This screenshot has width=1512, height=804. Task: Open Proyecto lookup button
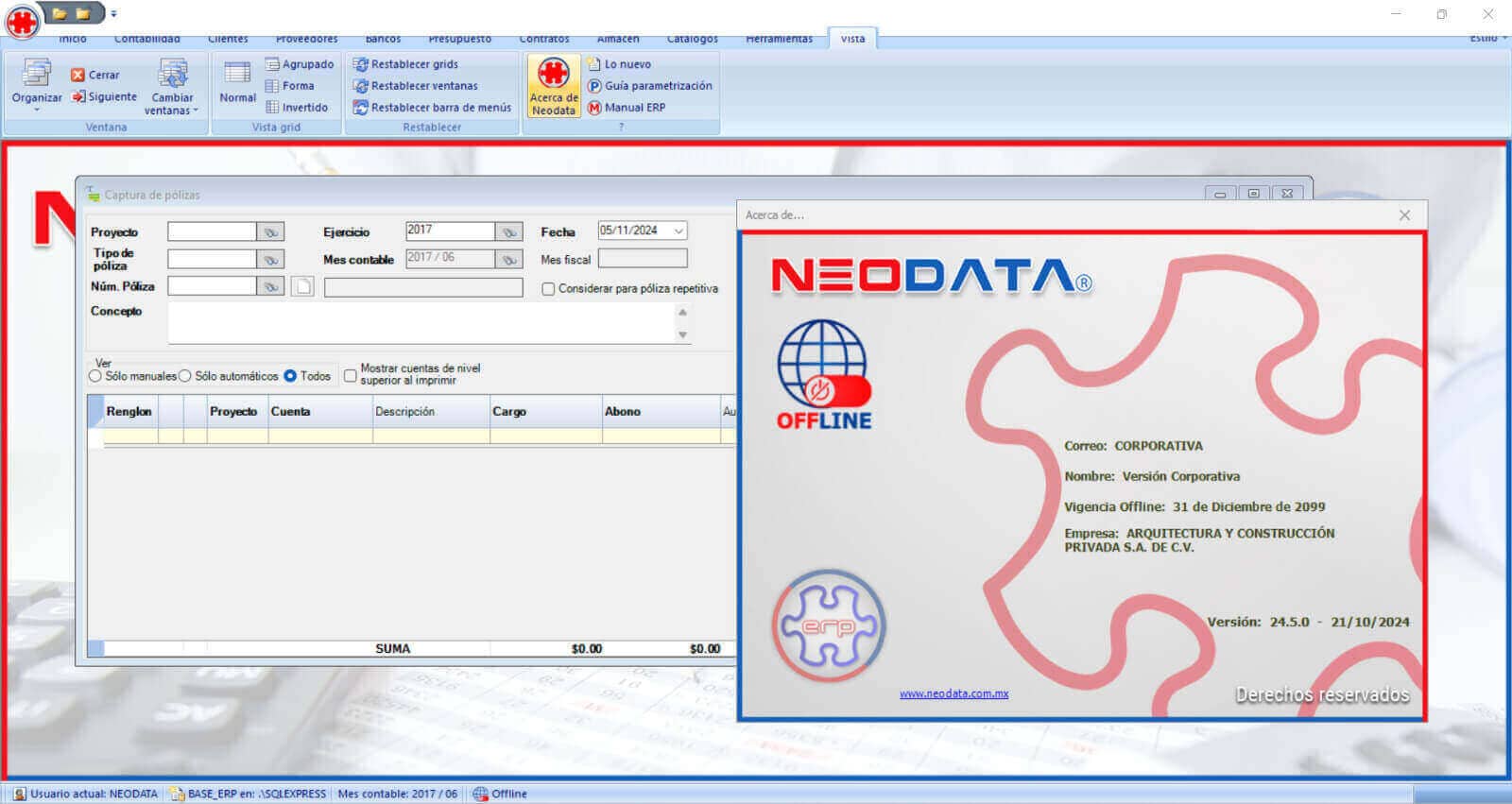(270, 231)
